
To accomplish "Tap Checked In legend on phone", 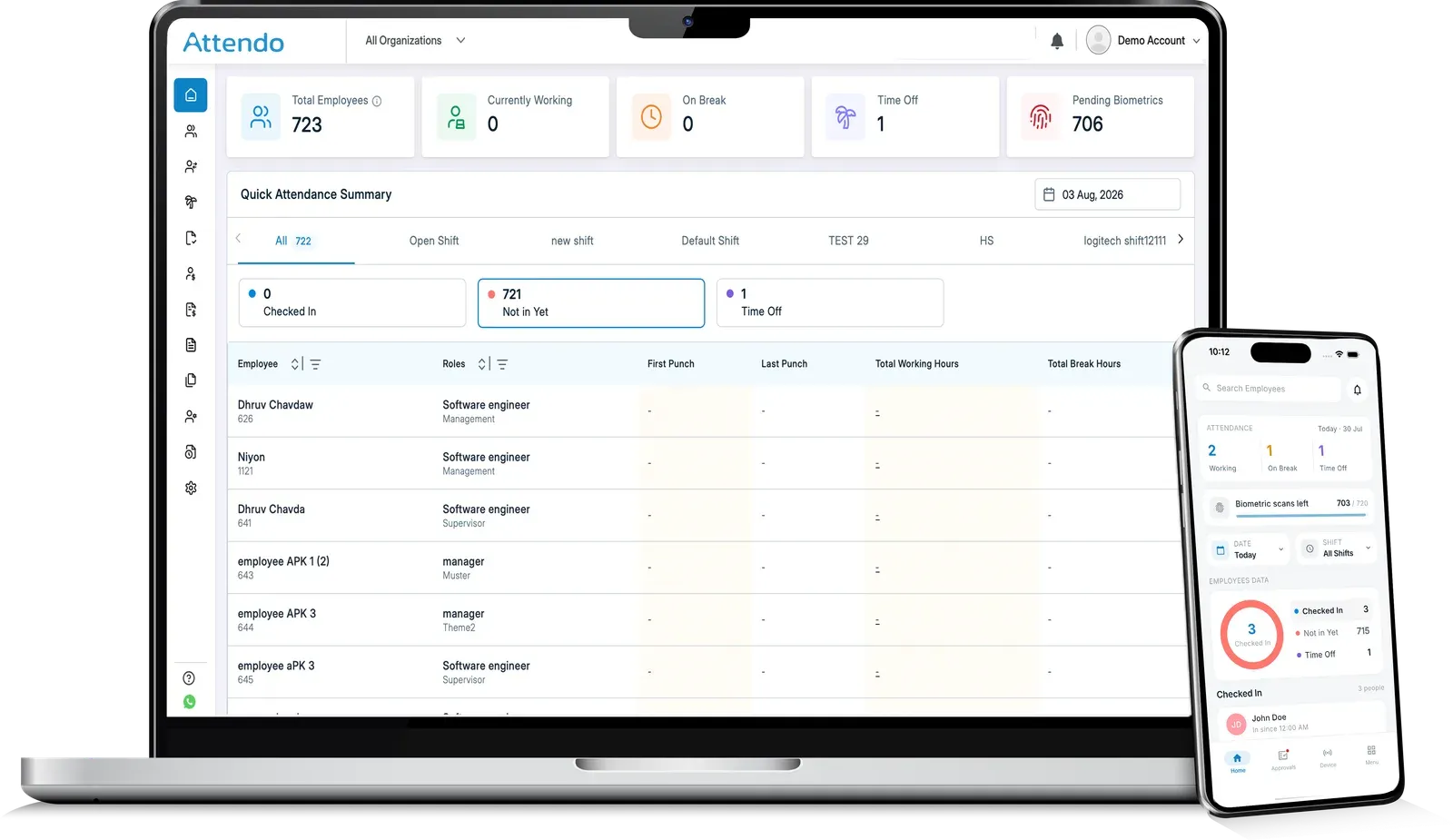I will click(x=1331, y=610).
